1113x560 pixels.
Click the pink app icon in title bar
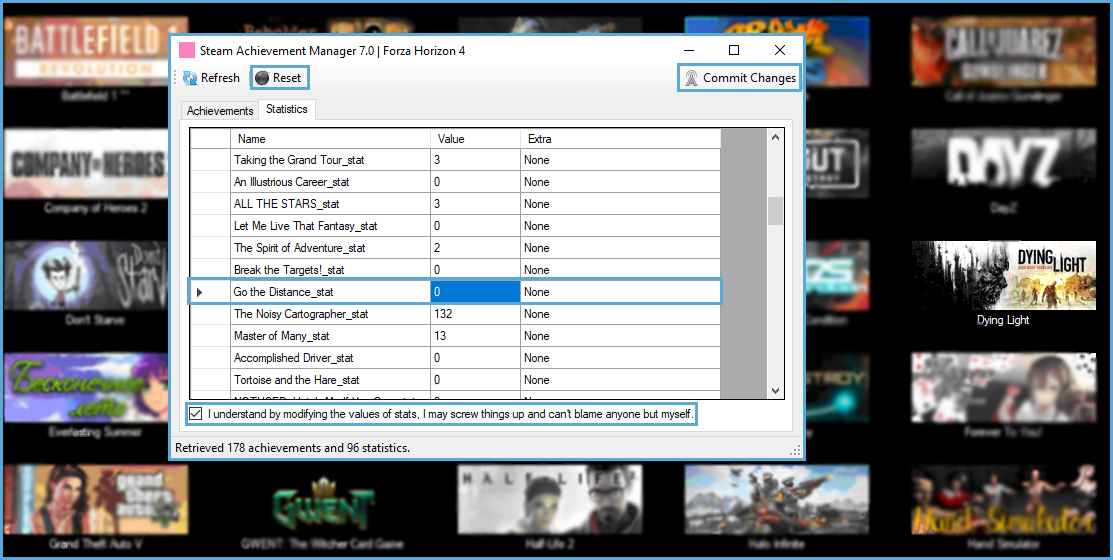tap(187, 50)
